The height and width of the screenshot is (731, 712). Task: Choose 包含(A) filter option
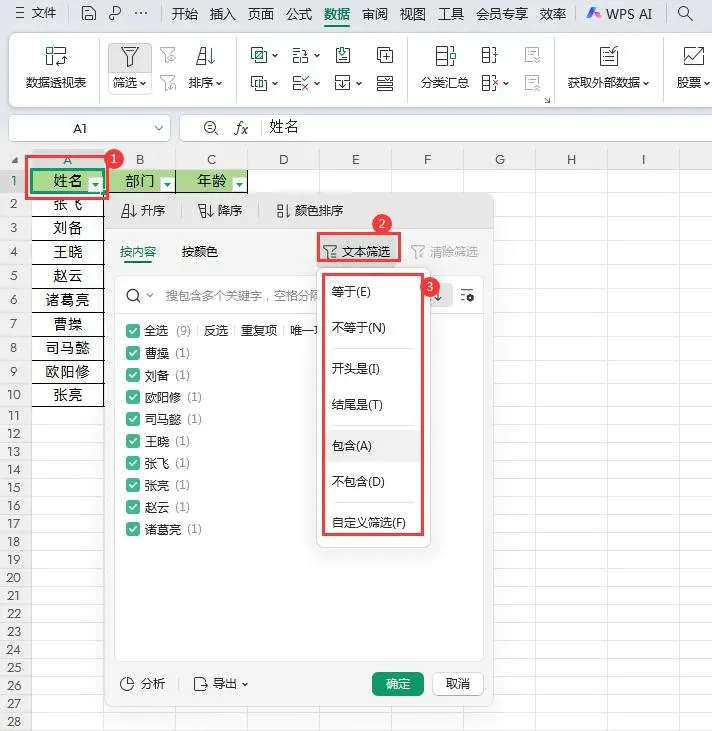tap(373, 446)
